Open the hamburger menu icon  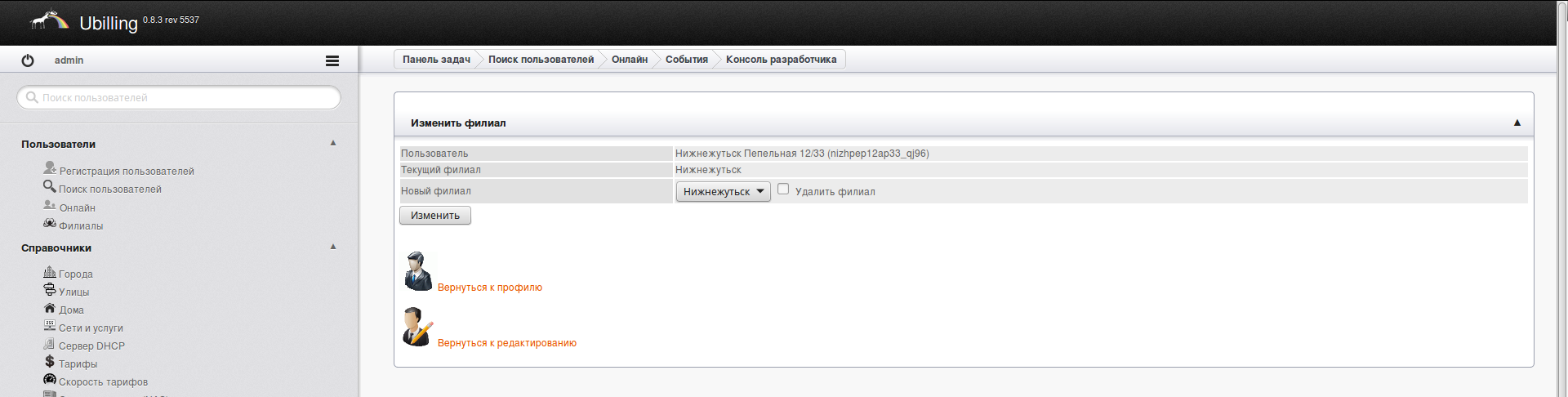[332, 60]
